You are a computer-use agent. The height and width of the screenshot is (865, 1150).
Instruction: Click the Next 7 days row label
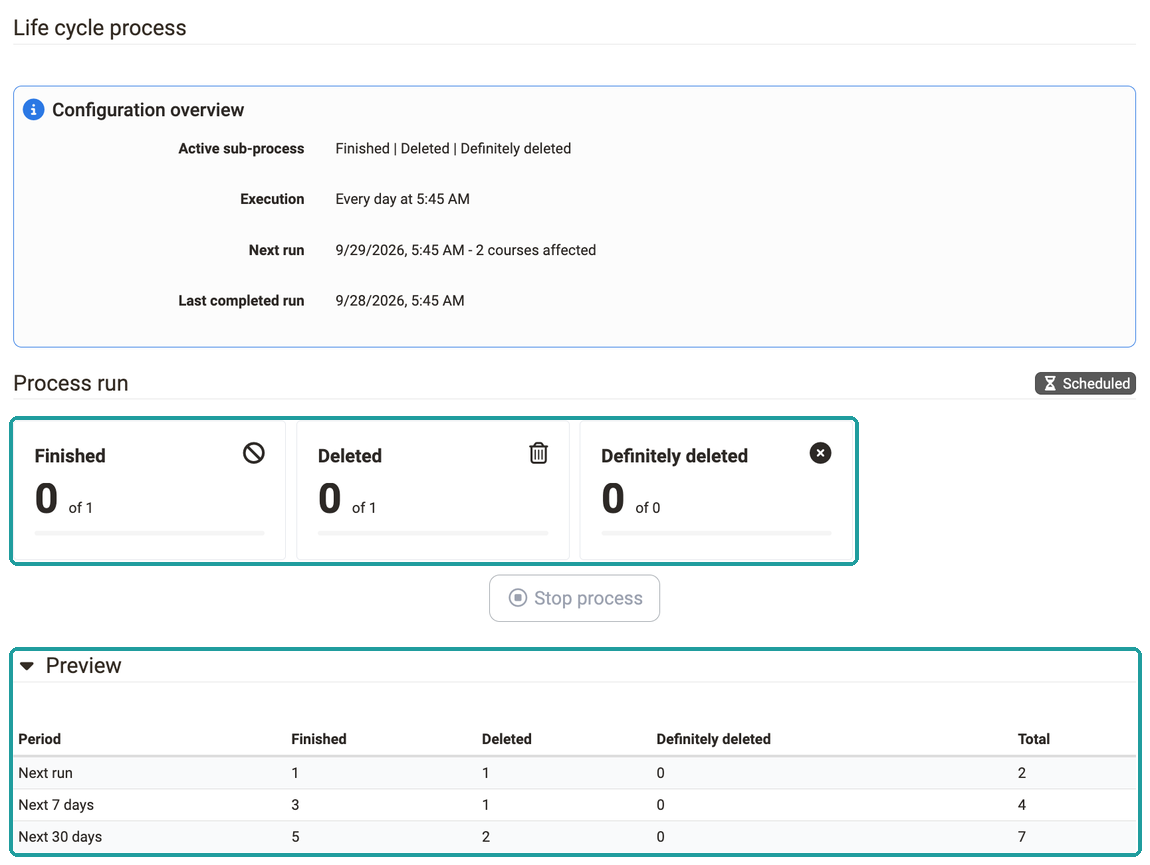coord(56,805)
